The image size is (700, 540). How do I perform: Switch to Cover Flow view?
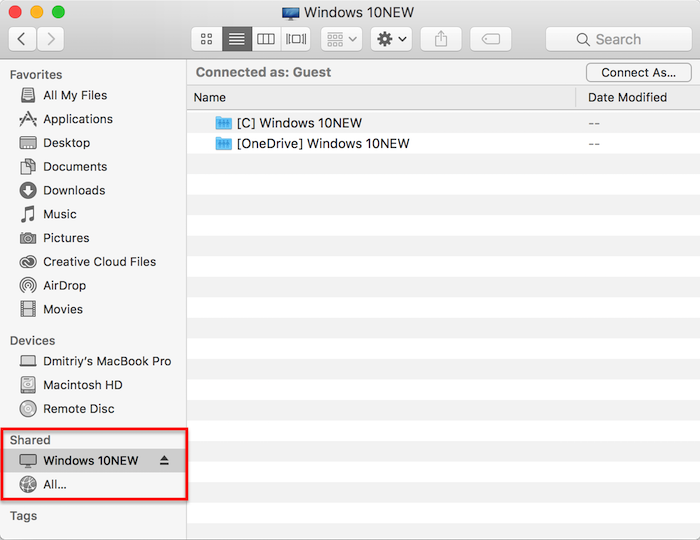(296, 39)
